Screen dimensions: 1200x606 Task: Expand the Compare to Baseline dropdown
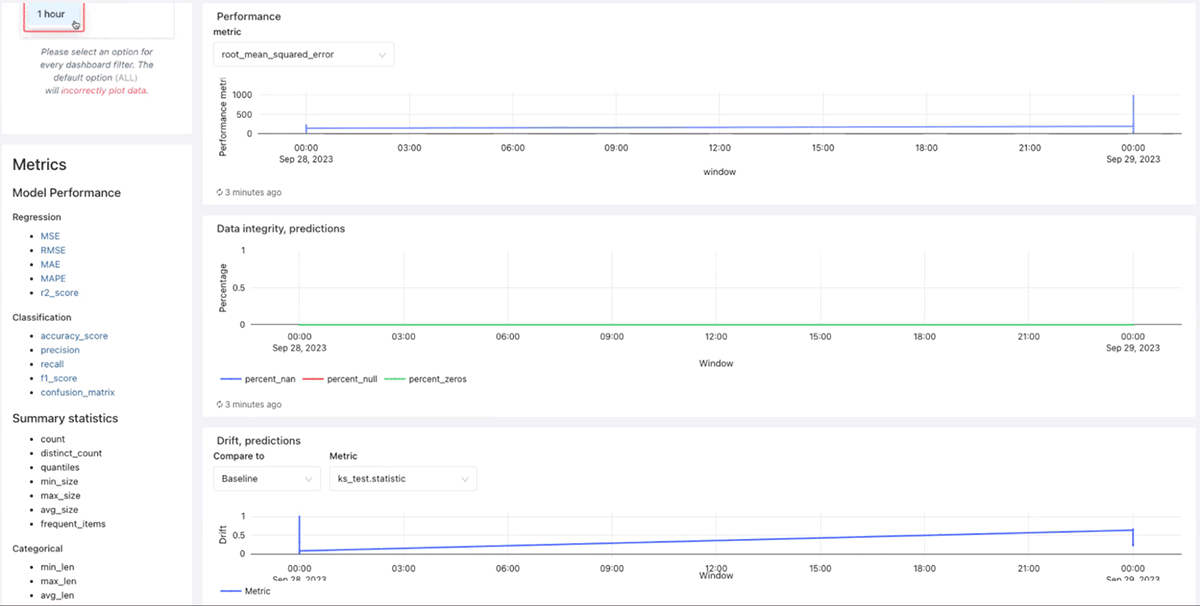click(266, 479)
